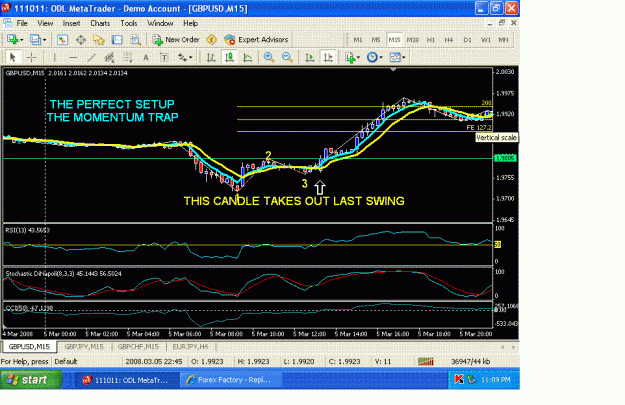This screenshot has height=405, width=625.
Task: Zoom out on the chart
Action: 287,57
